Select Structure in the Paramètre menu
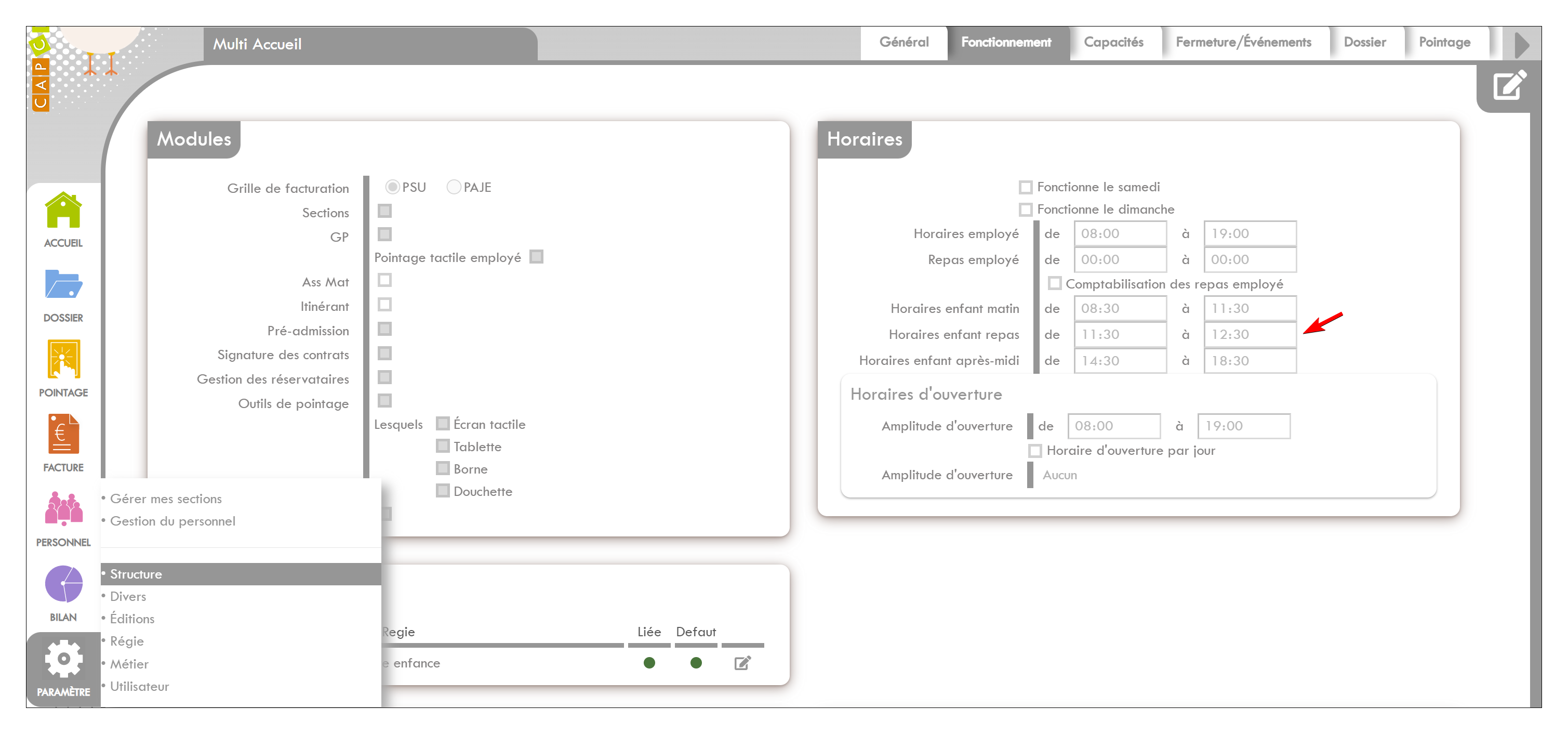1568x734 pixels. click(x=241, y=574)
